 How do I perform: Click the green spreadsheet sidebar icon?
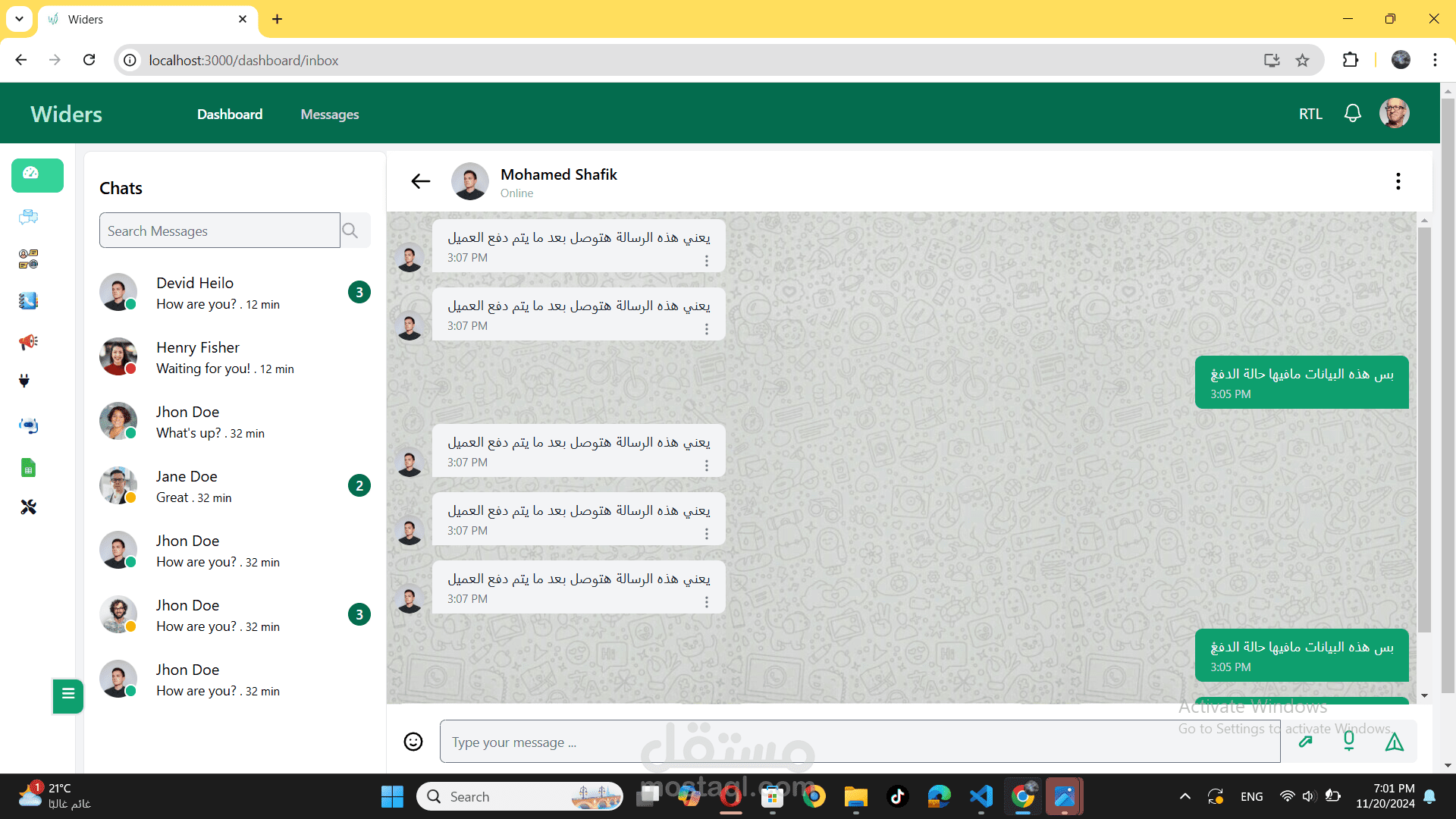[x=28, y=468]
